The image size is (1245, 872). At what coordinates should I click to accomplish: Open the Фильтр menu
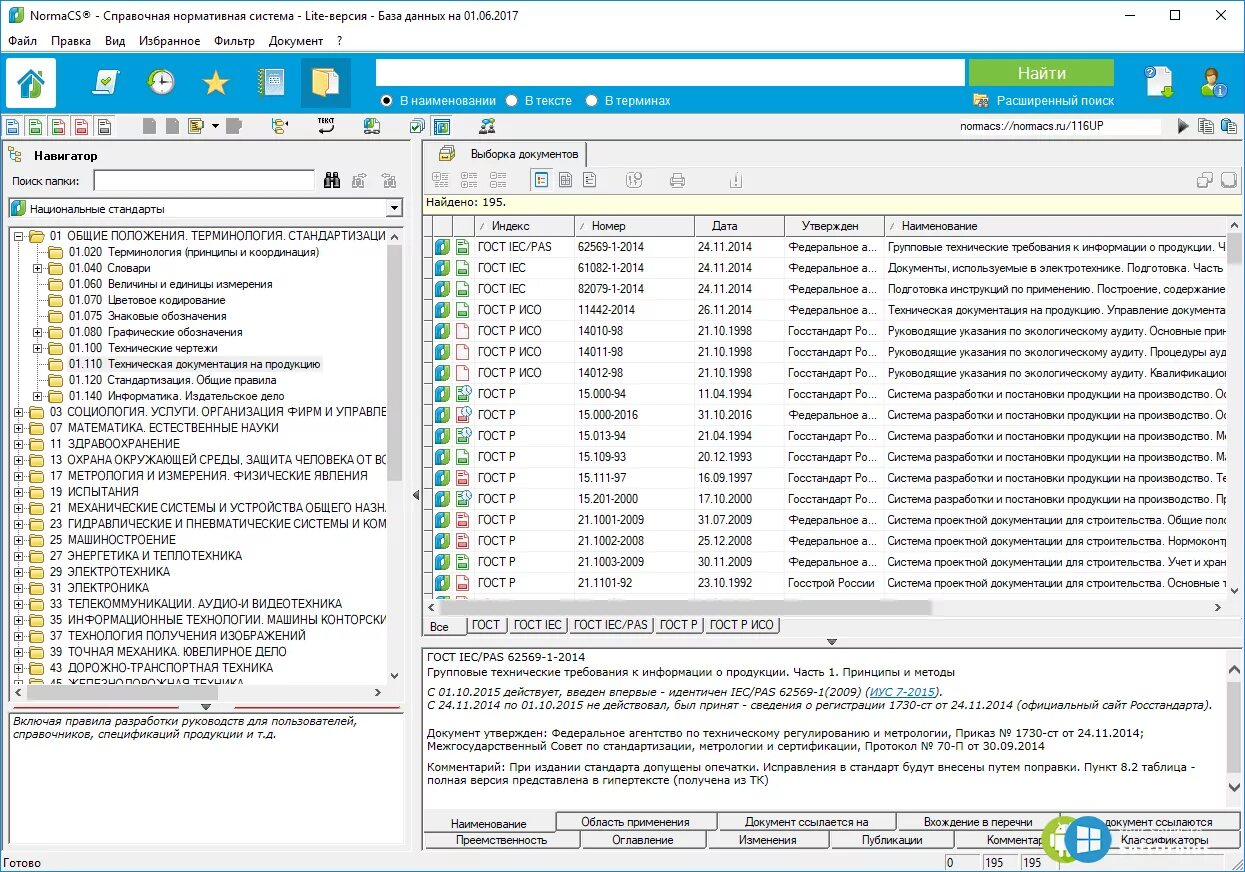pyautogui.click(x=234, y=41)
